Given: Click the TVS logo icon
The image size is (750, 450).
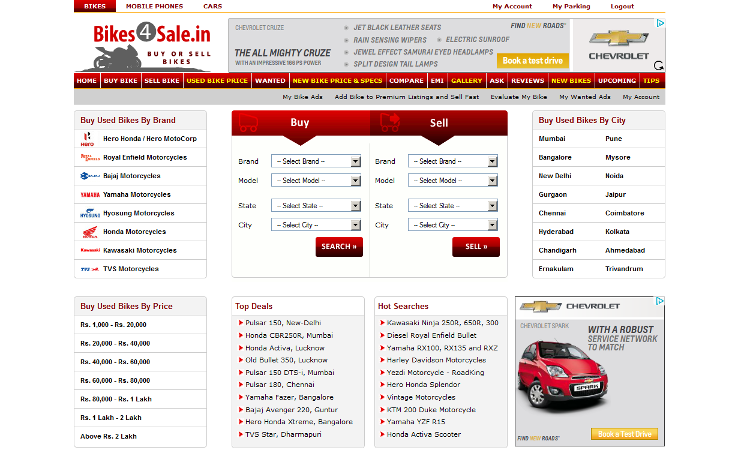Looking at the screenshot, I should pos(90,269).
